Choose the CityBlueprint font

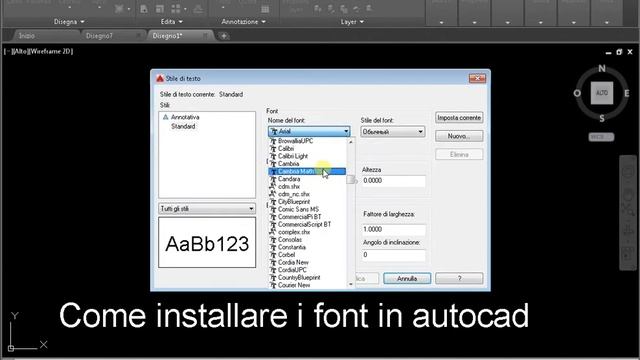[x=307, y=202]
